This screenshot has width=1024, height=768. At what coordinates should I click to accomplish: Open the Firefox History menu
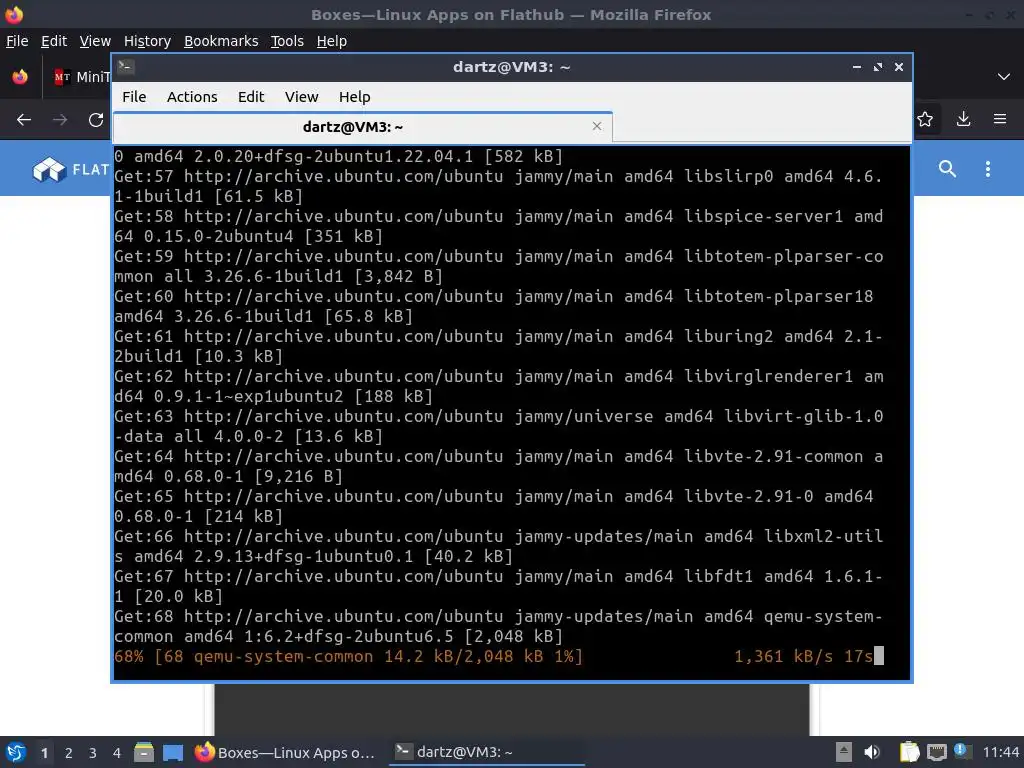[147, 41]
